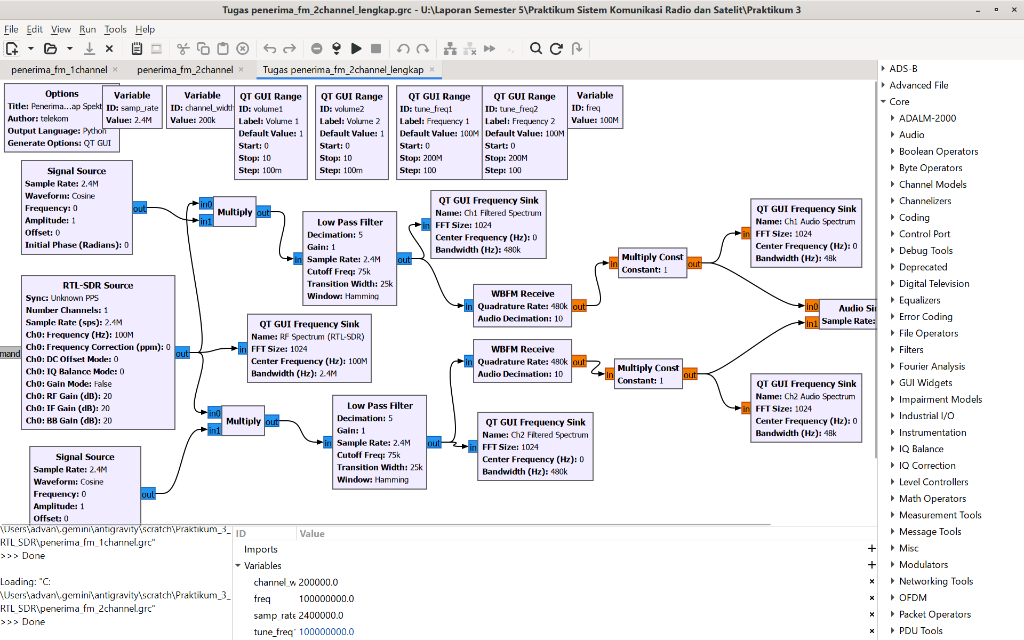Close the Tugas penerima_fm_2channel_lengkap tab
The height and width of the screenshot is (640, 1024).
click(432, 69)
